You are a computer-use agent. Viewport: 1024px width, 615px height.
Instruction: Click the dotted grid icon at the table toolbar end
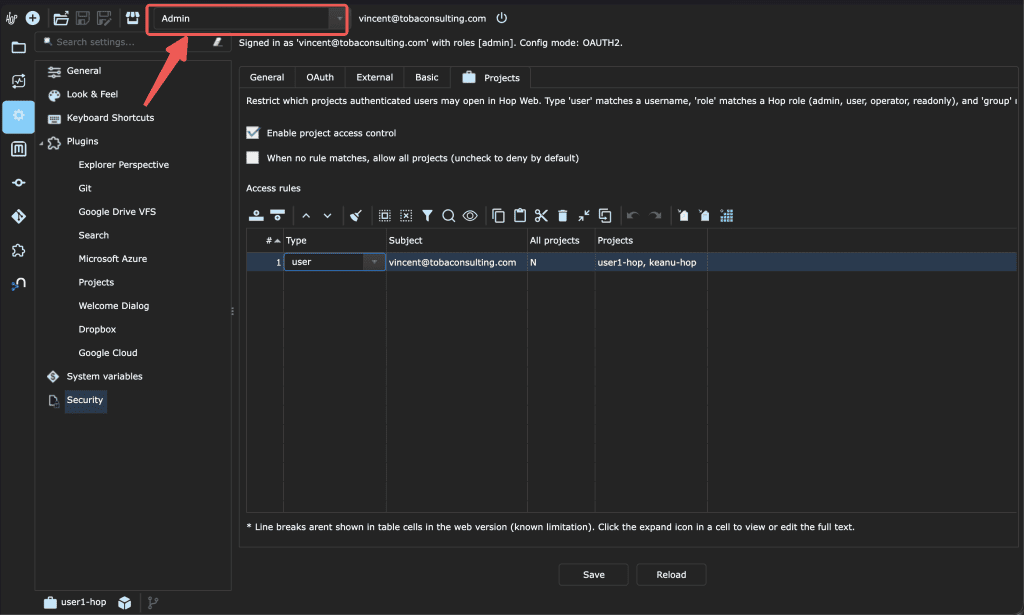click(x=726, y=215)
